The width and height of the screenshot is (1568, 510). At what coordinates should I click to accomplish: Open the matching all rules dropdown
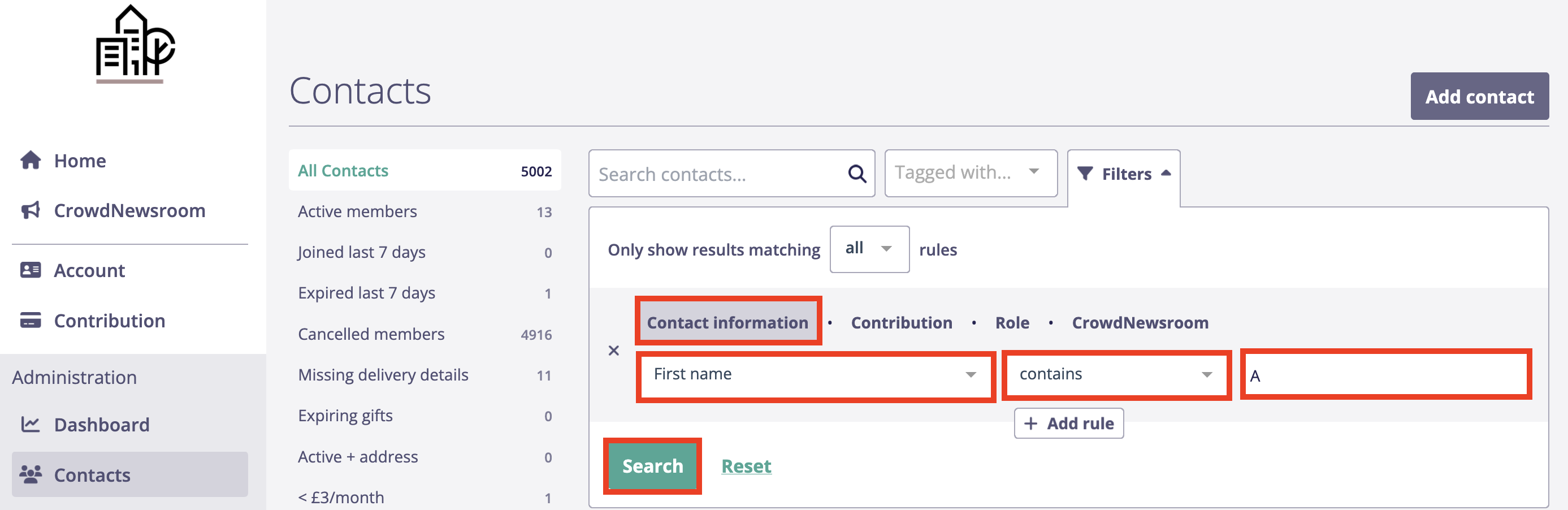tap(869, 249)
